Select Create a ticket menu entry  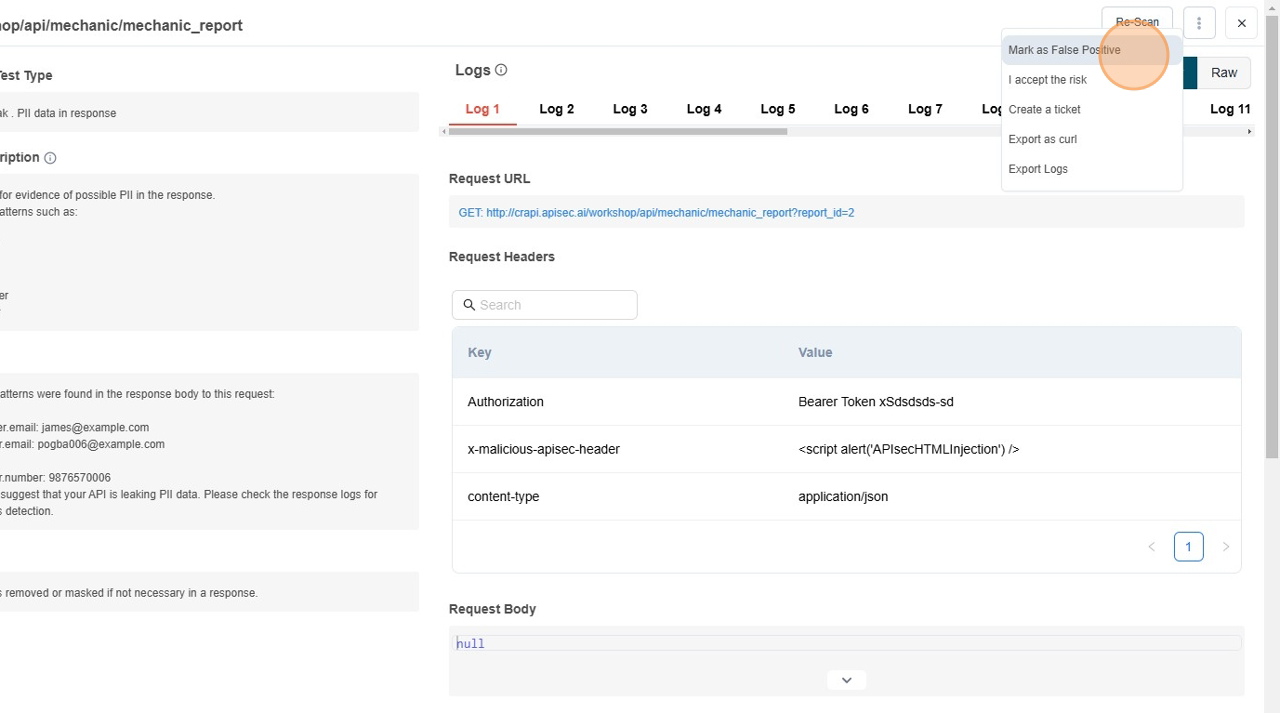click(1044, 110)
